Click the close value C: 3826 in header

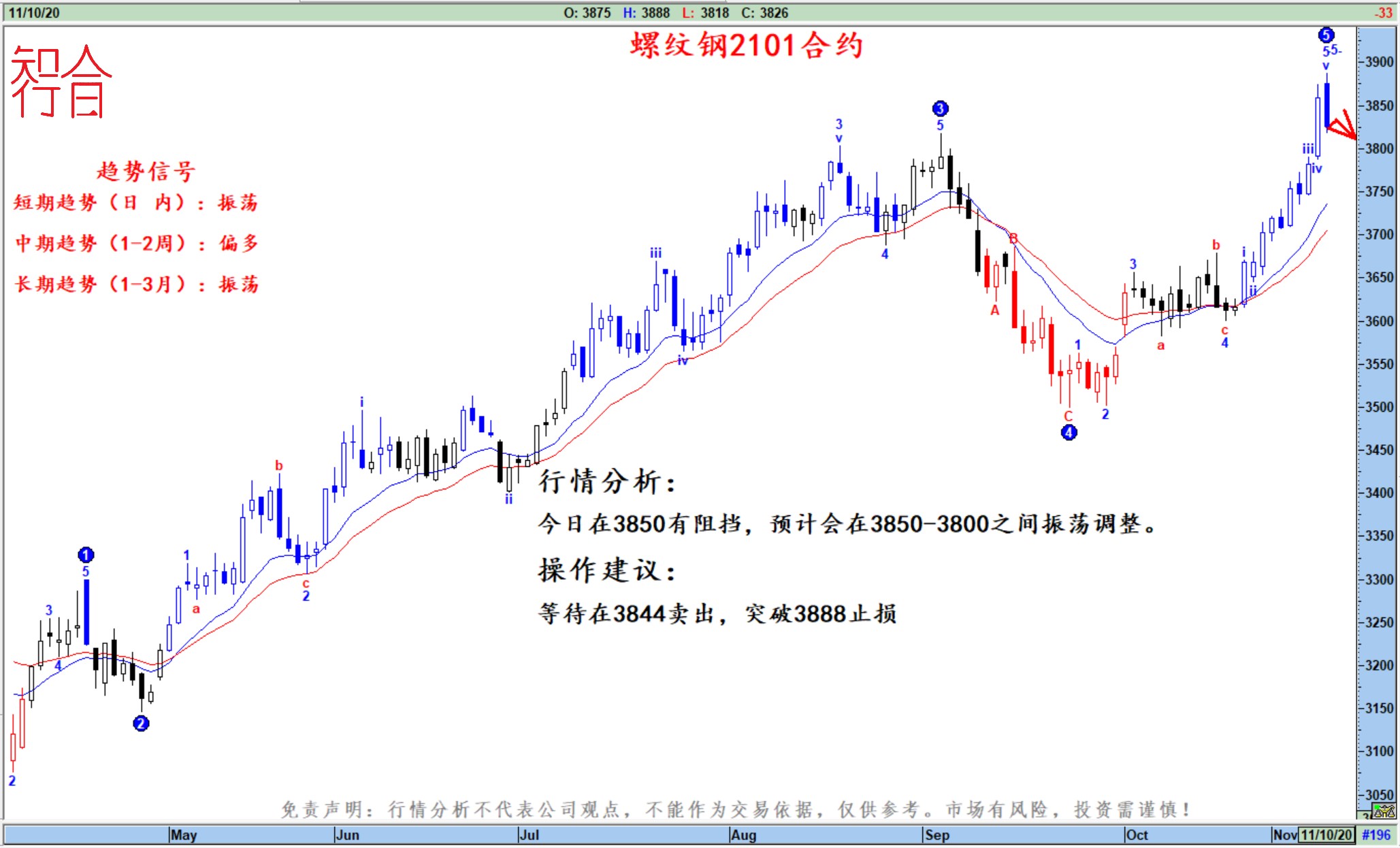[764, 13]
